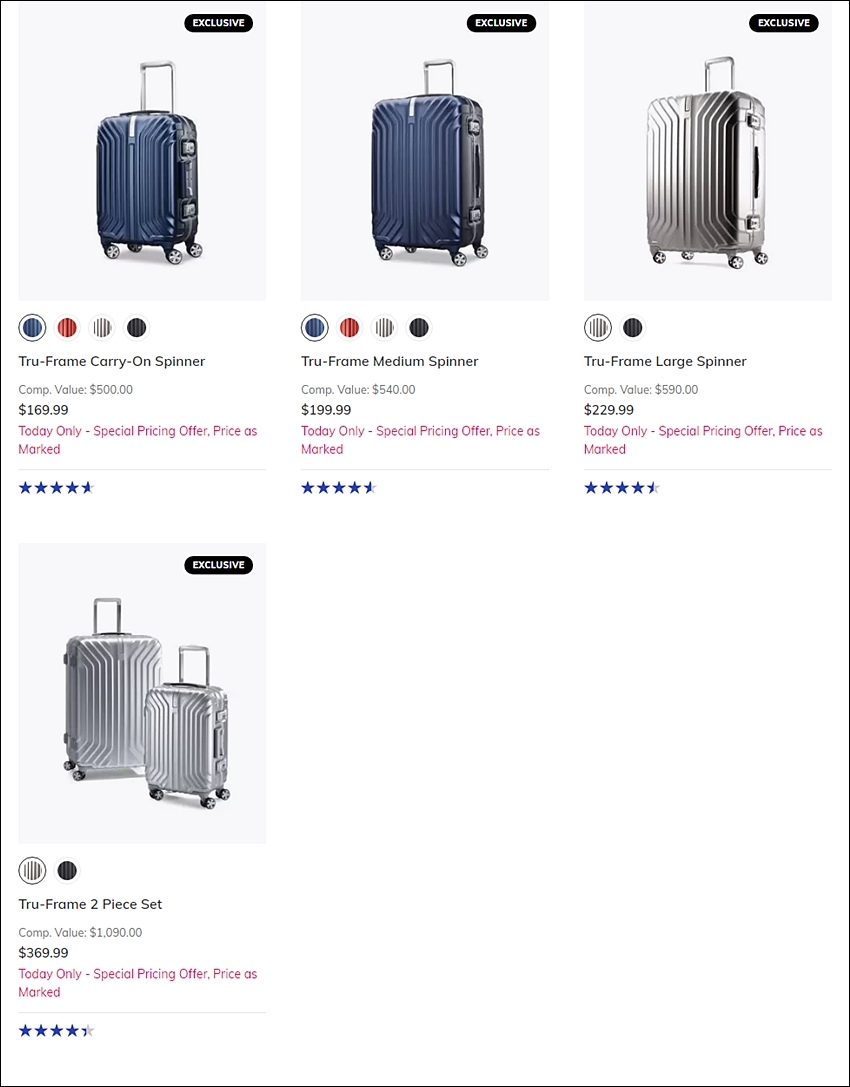The image size is (850, 1087).
Task: Open Tru-Frame Carry-On Spinner product link
Action: pyautogui.click(x=112, y=361)
